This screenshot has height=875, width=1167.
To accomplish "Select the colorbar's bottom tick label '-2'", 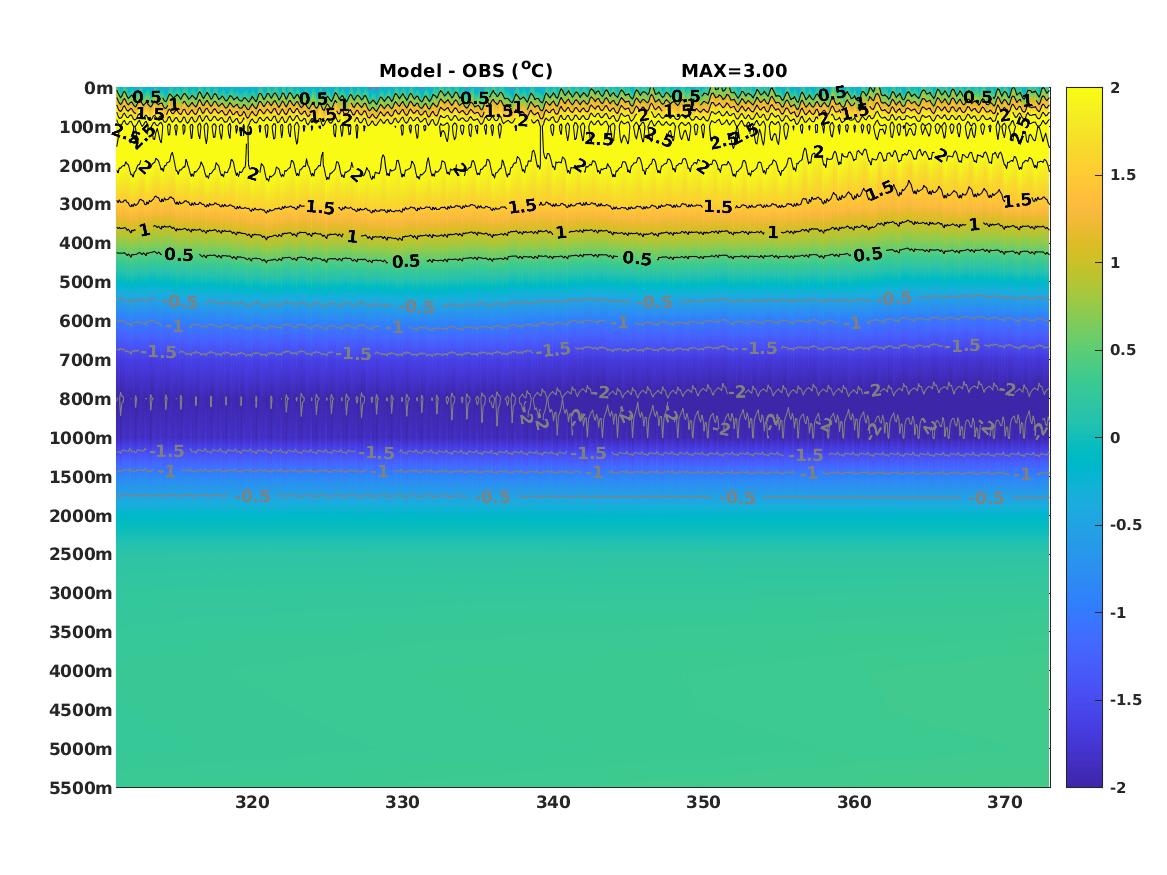I will point(1118,787).
